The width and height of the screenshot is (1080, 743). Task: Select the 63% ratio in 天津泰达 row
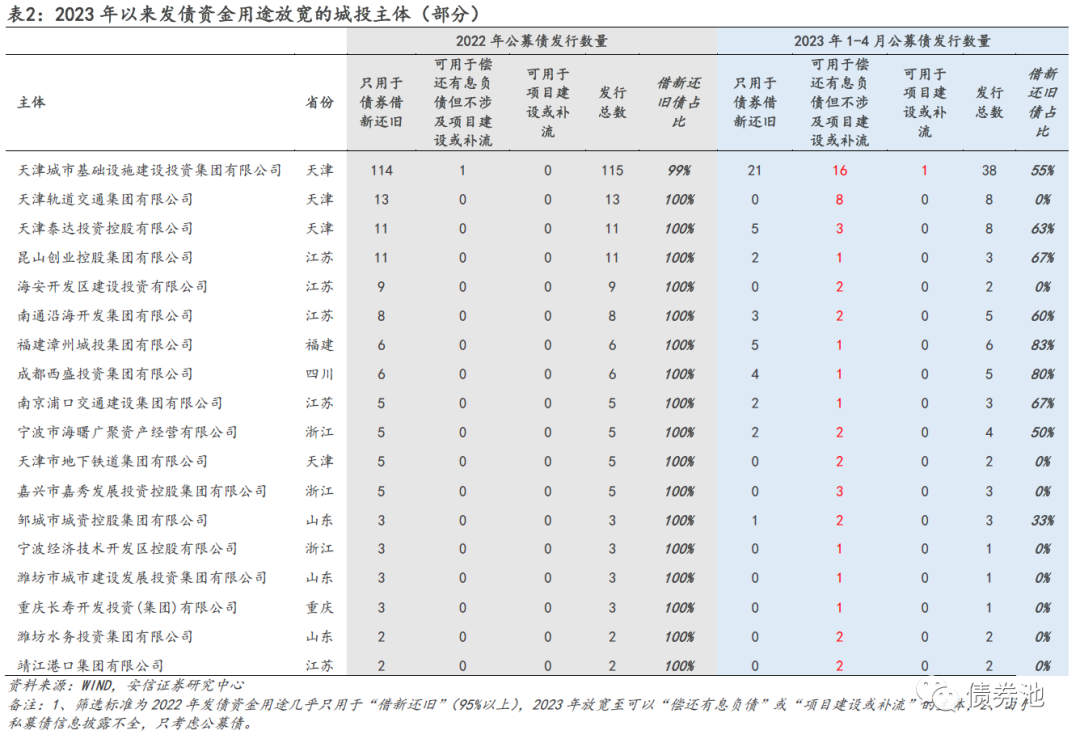(1042, 228)
